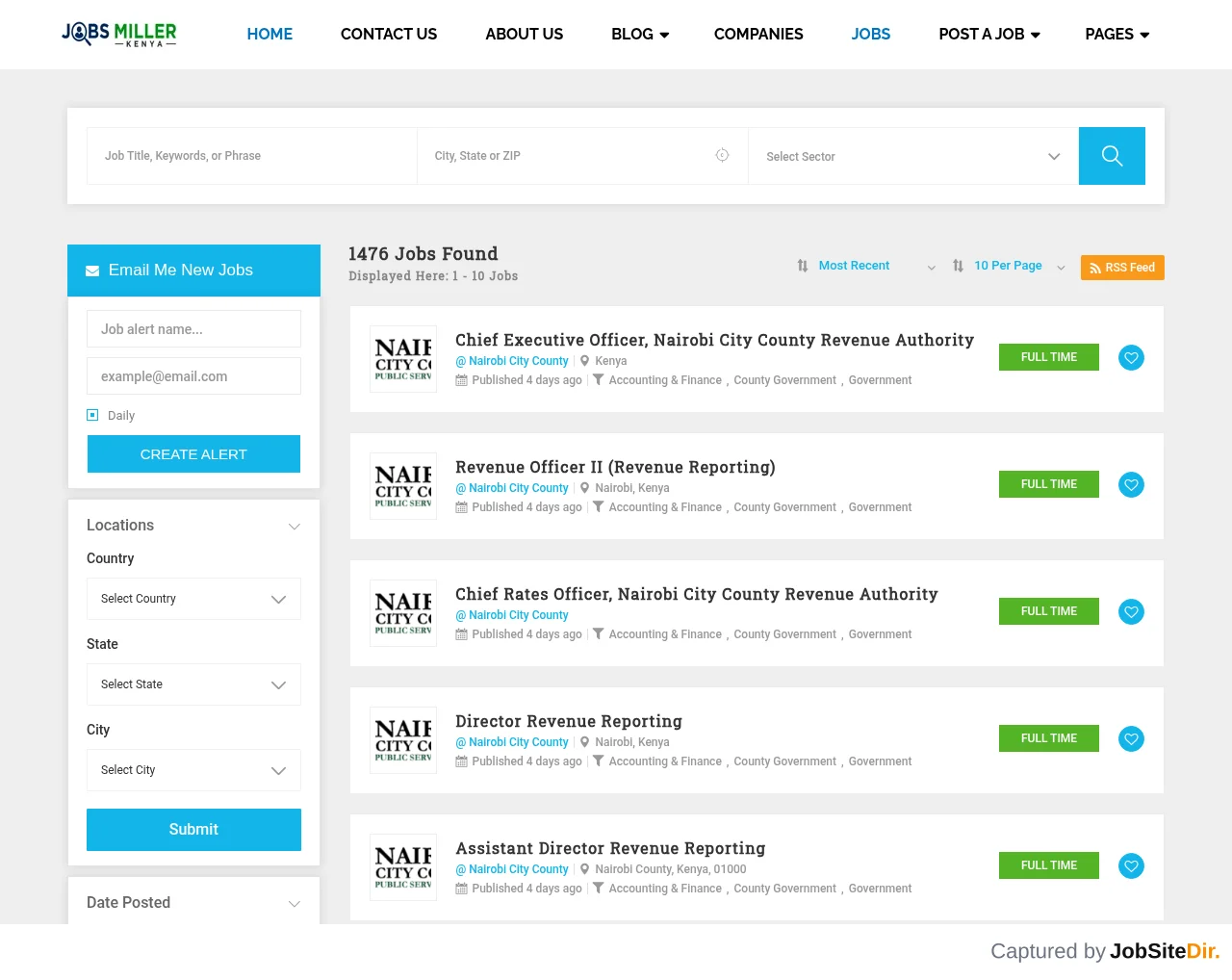
Task: Open the Select City dropdown
Action: [x=193, y=770]
